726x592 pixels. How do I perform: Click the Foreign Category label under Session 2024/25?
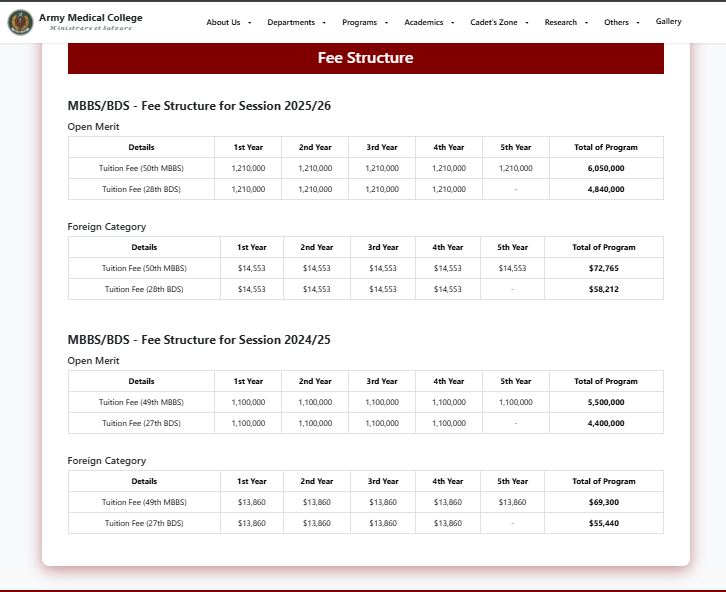tap(106, 461)
